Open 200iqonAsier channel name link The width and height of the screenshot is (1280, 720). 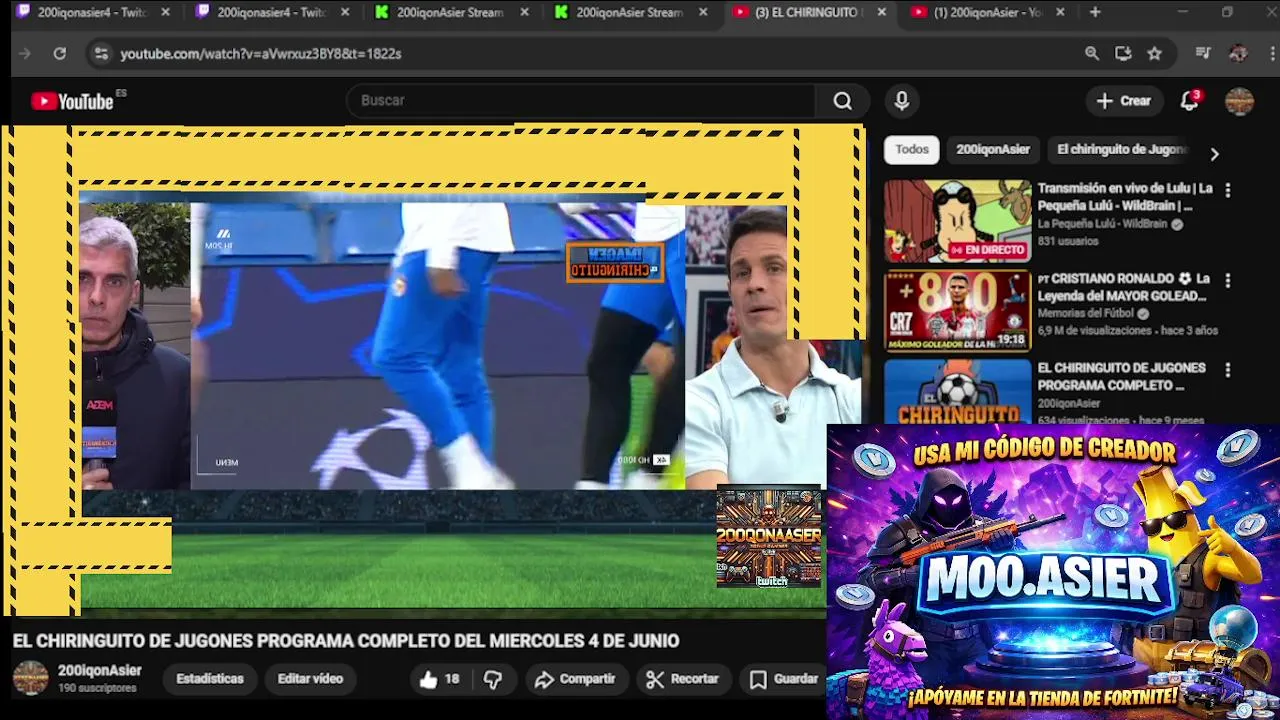pyautogui.click(x=99, y=671)
